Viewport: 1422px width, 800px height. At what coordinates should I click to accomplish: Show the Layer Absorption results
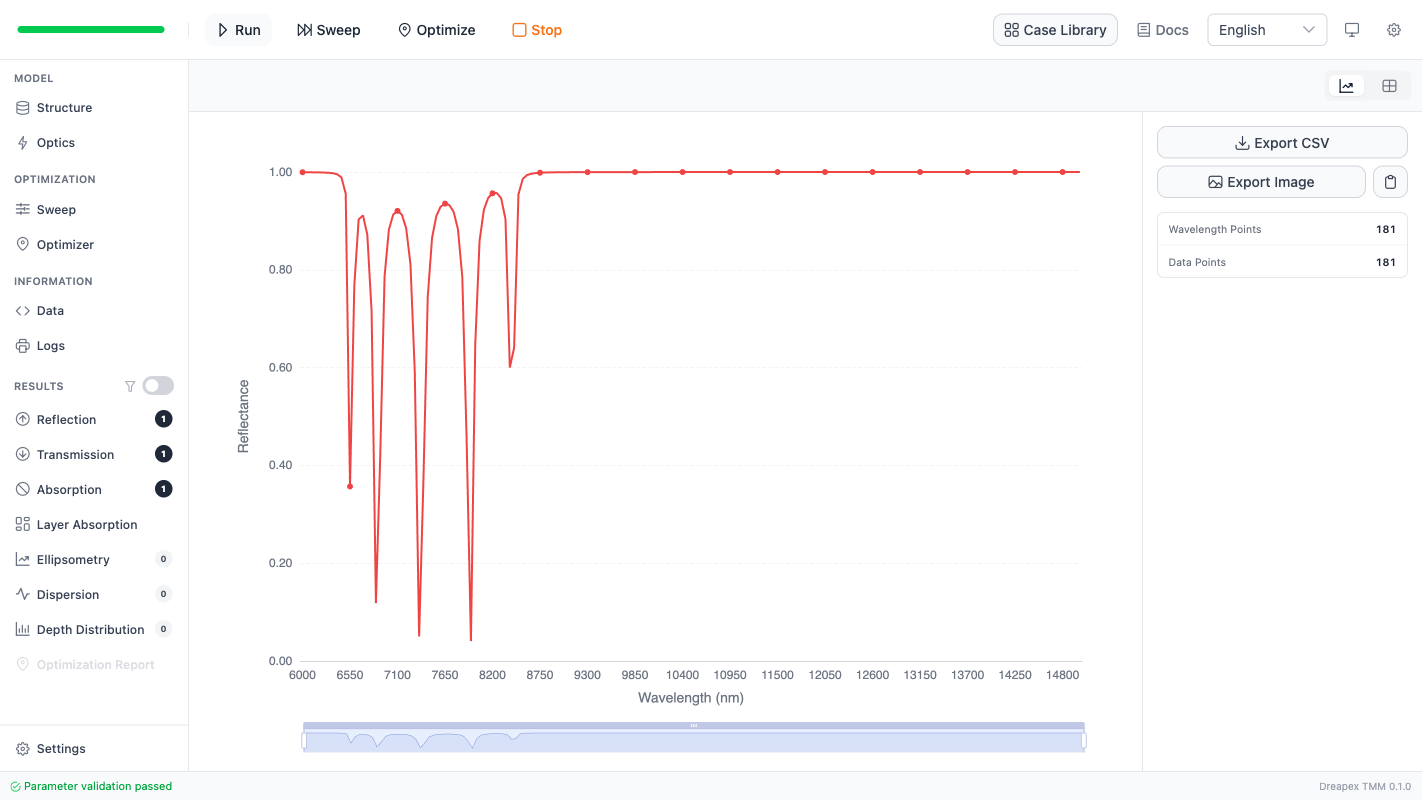(87, 524)
